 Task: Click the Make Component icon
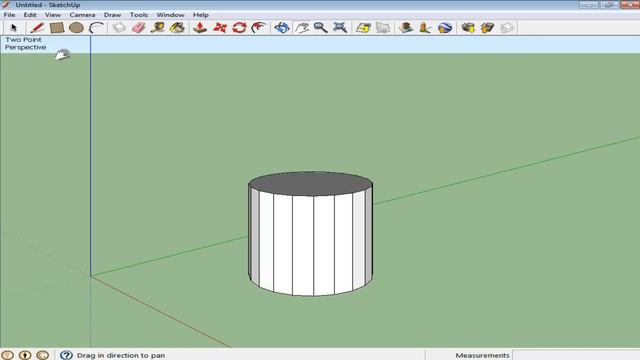119,28
